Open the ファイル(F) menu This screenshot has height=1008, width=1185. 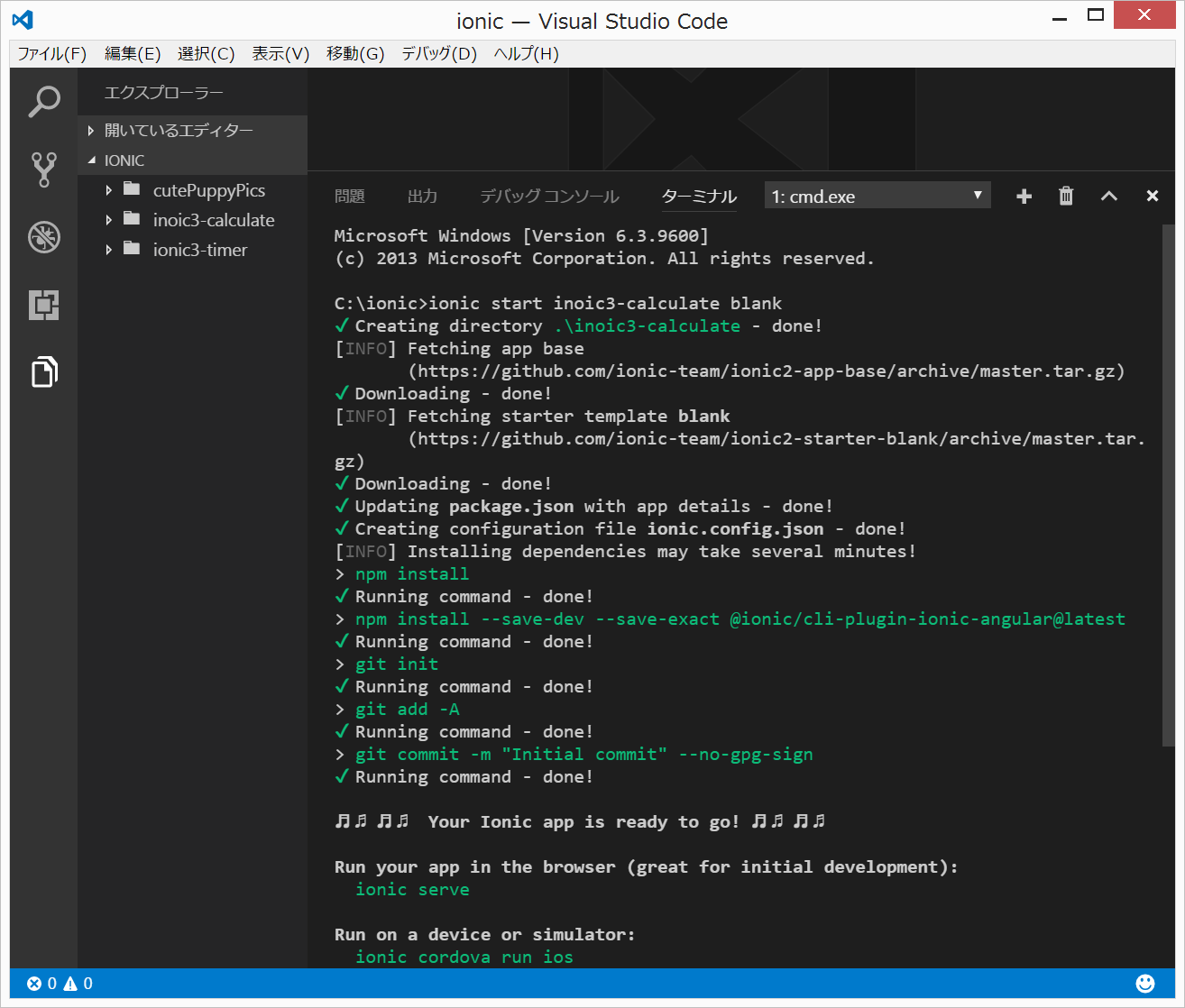pos(51,54)
